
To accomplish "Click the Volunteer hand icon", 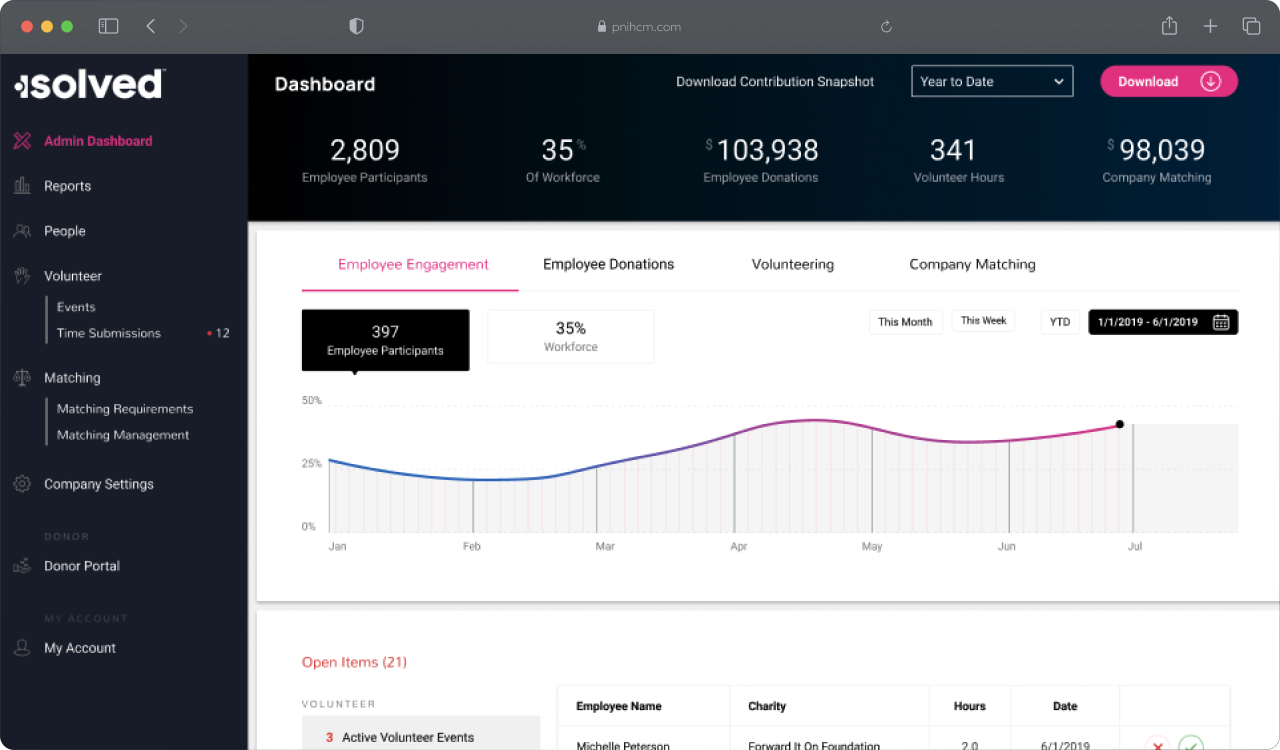I will 22,276.
